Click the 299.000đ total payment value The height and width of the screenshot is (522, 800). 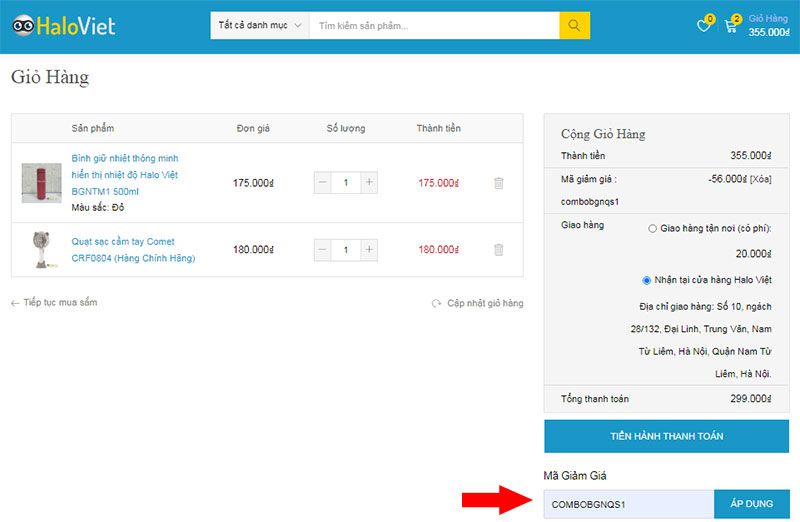(751, 399)
